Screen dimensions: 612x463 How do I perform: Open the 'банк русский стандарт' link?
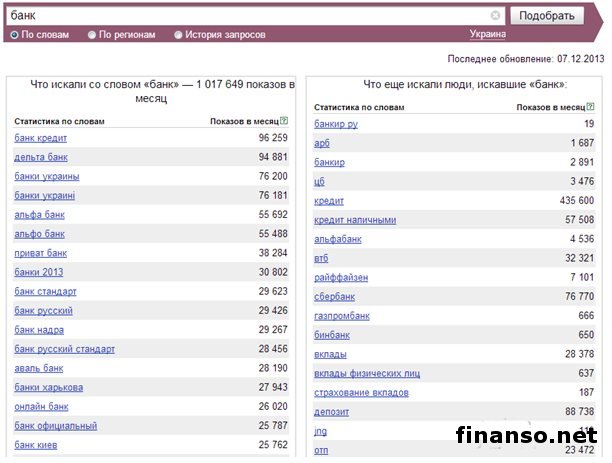(x=65, y=349)
